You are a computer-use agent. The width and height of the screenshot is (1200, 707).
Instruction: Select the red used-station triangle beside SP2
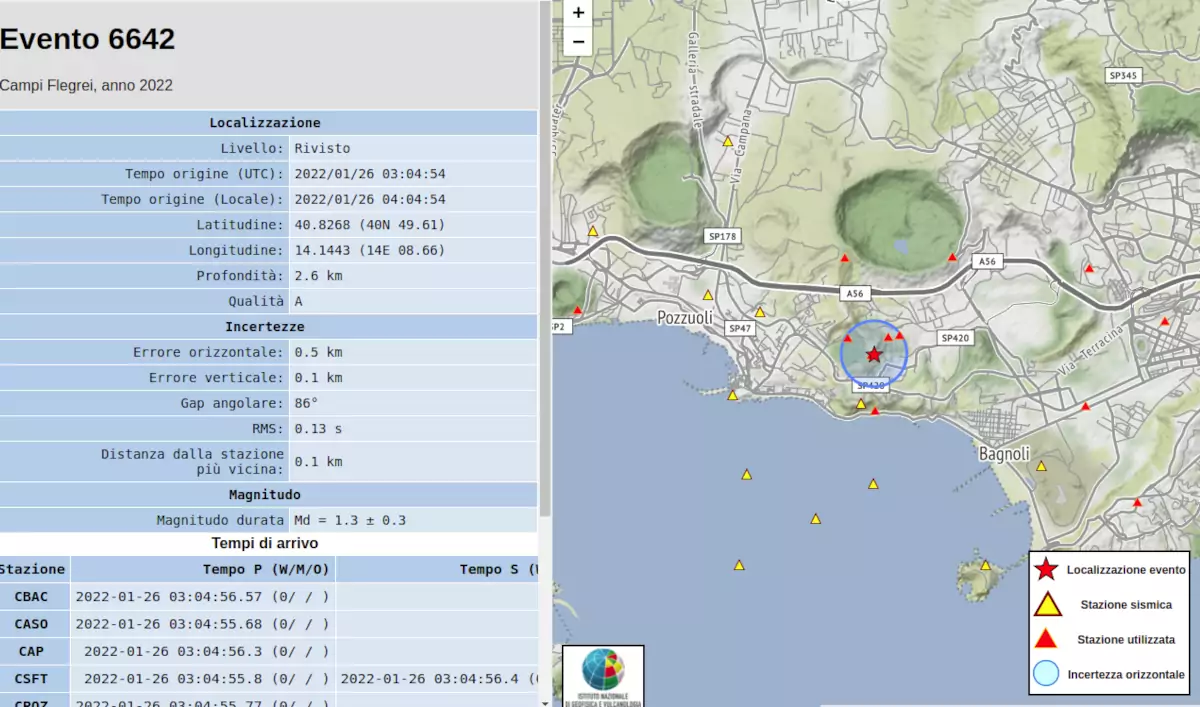click(577, 310)
